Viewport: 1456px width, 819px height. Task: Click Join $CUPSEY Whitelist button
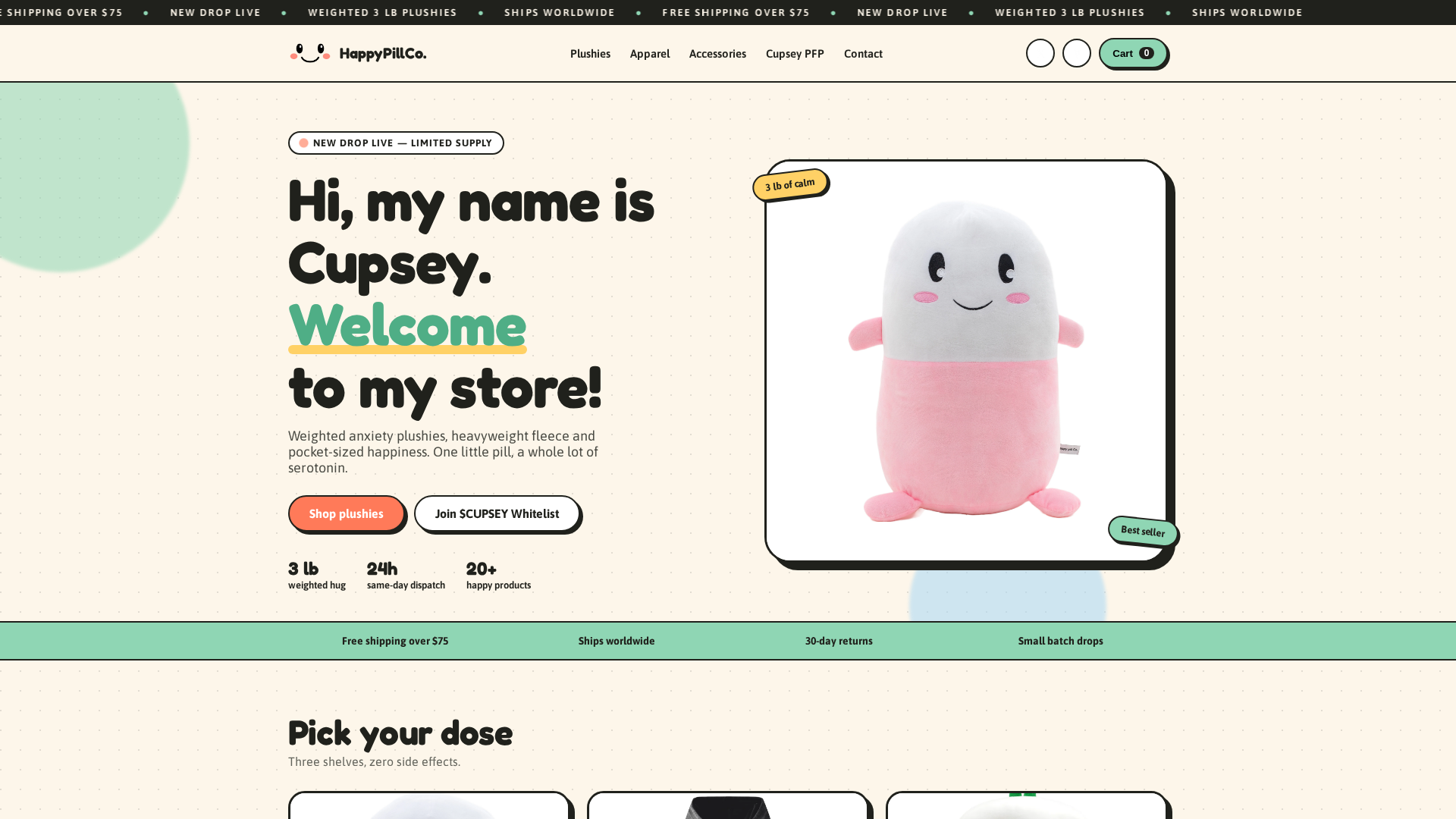[497, 513]
